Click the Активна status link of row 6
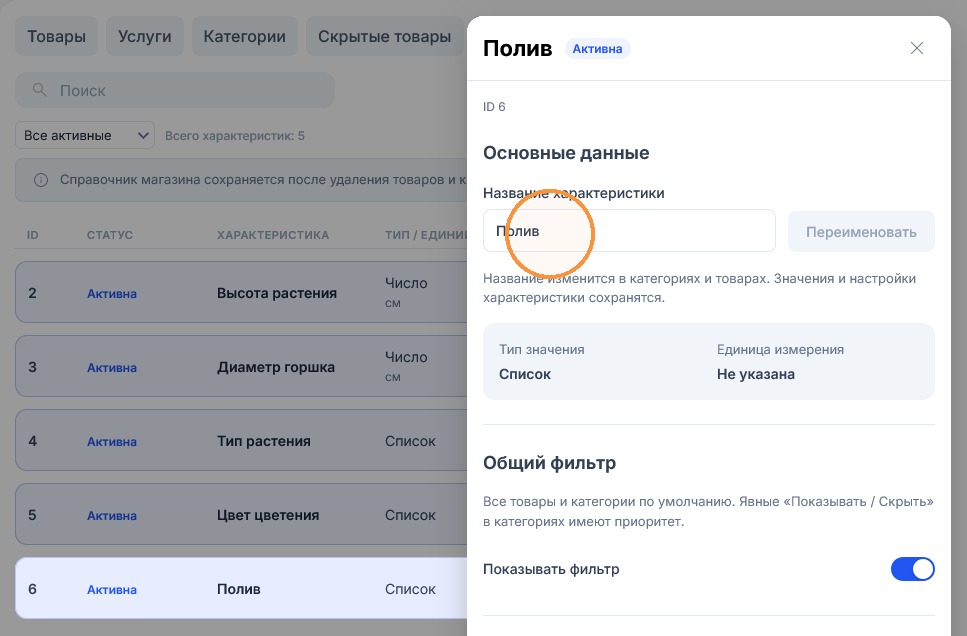This screenshot has width=967, height=636. pos(112,589)
